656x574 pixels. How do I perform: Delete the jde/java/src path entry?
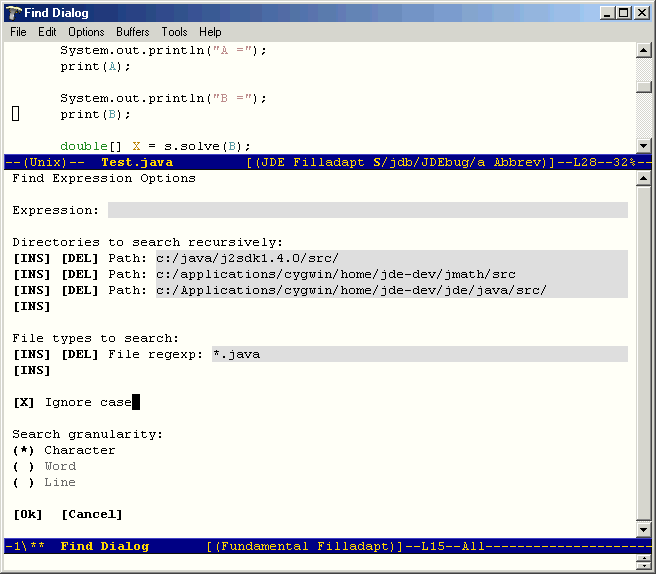79,290
